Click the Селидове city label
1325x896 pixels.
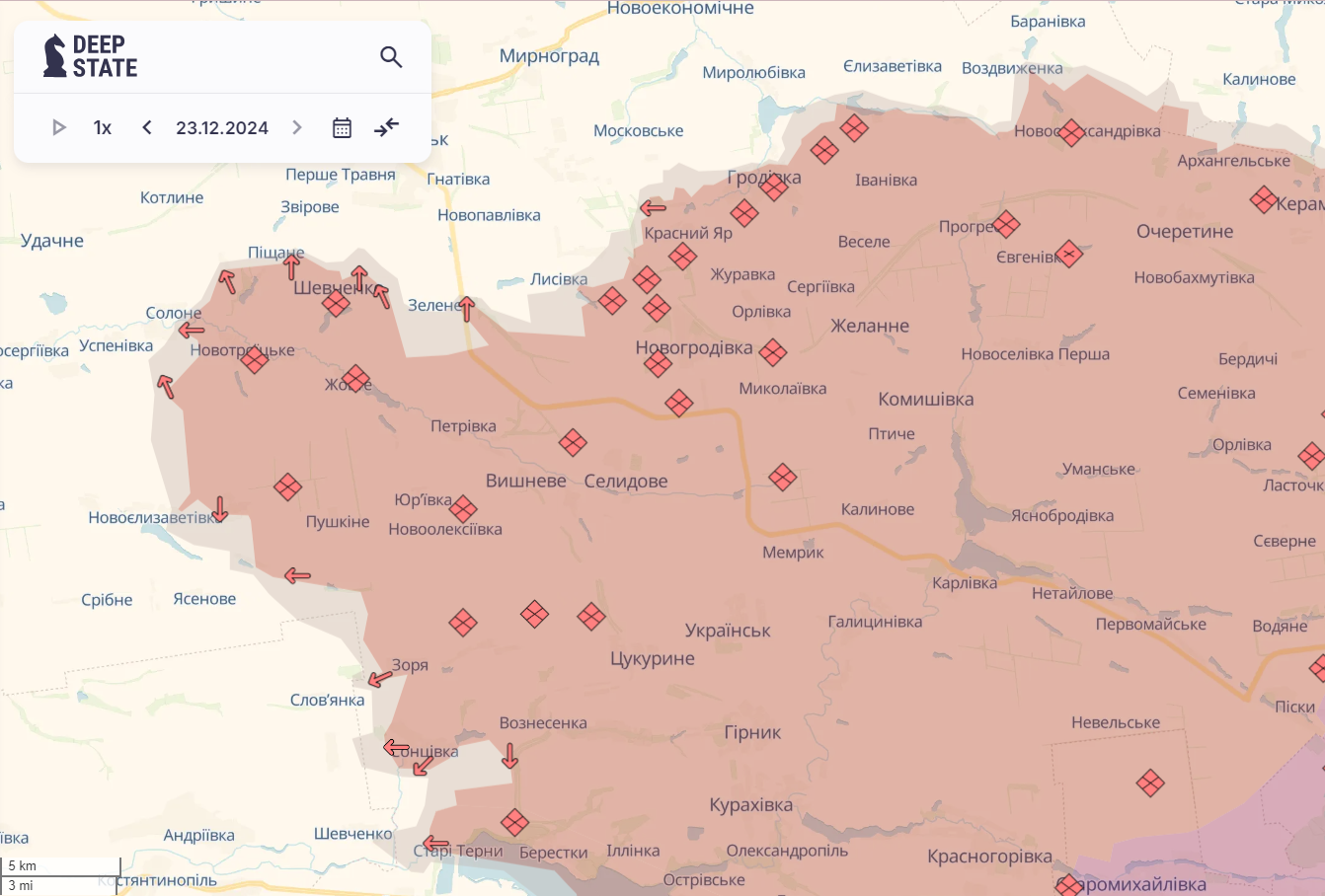(626, 482)
